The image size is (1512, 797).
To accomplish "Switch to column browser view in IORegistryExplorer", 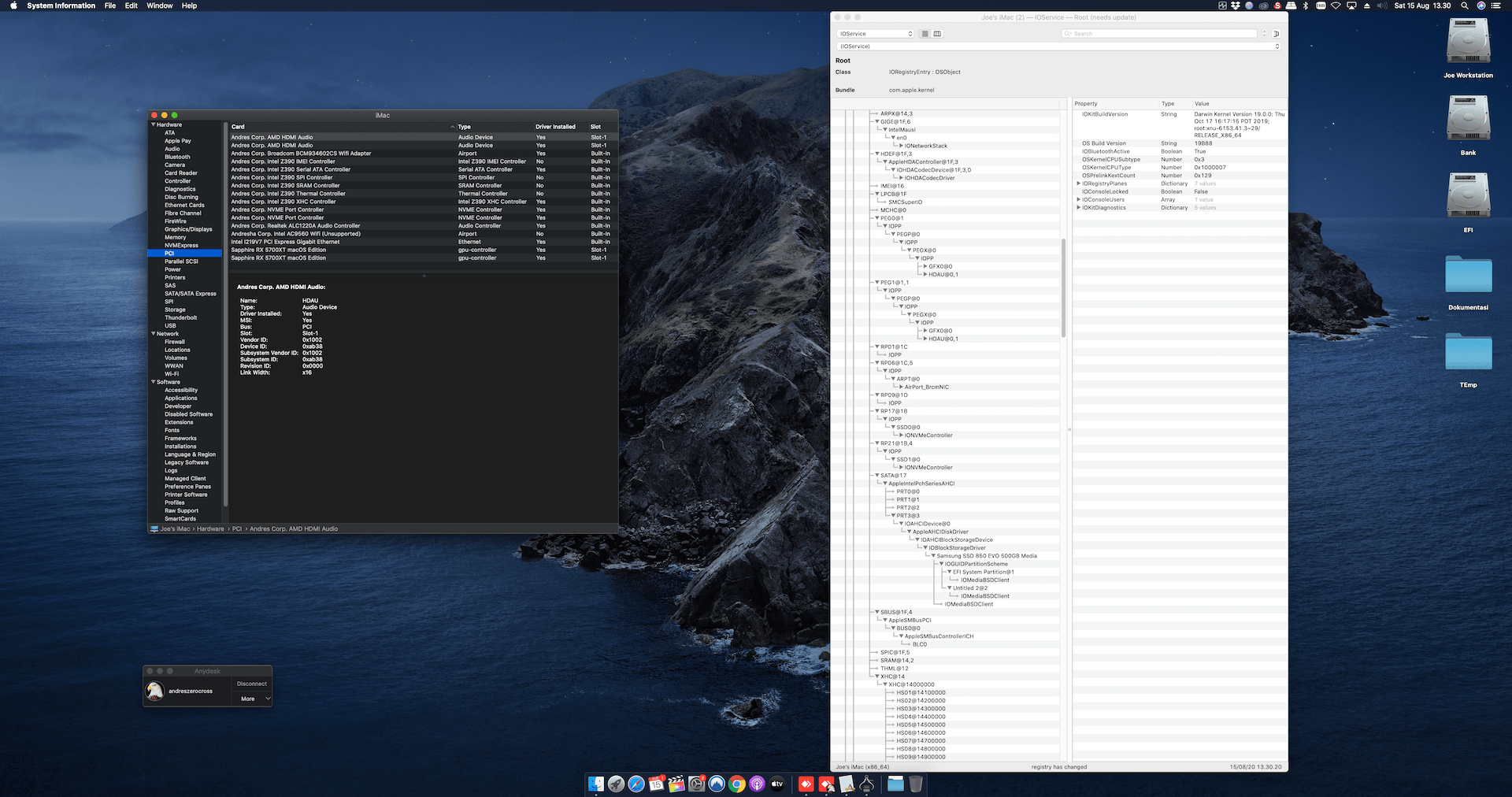I will pos(937,34).
